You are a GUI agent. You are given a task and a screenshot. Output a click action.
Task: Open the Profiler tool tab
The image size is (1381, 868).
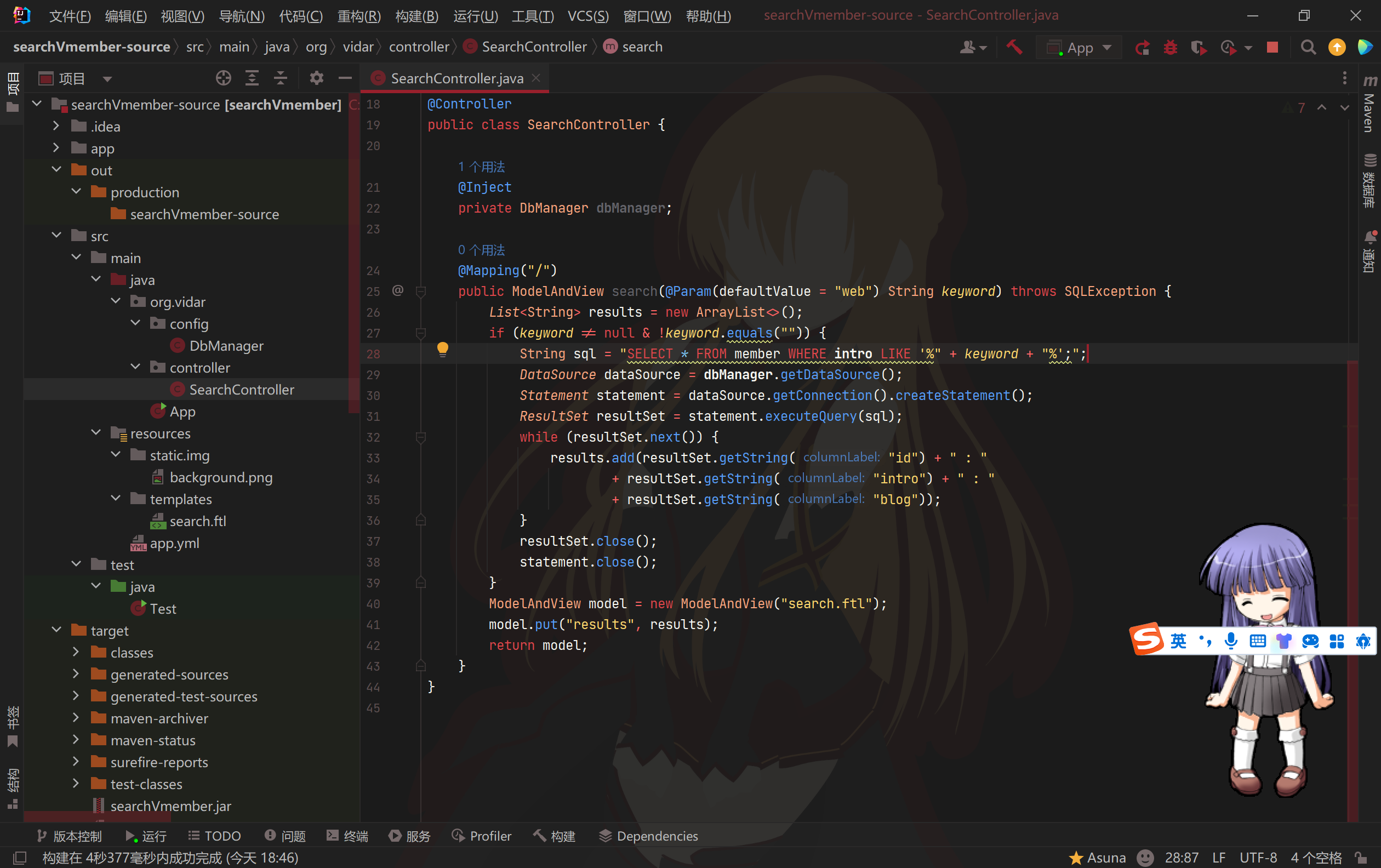(x=481, y=836)
